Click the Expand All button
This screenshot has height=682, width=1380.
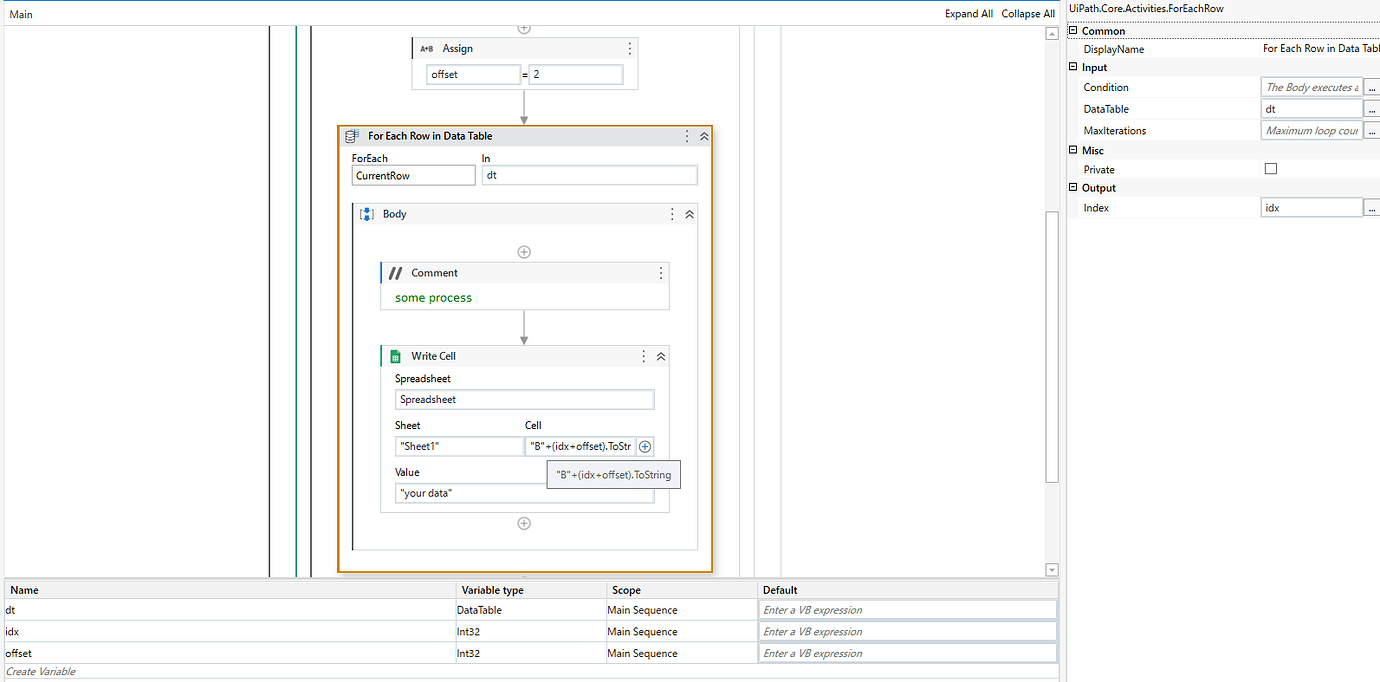968,13
